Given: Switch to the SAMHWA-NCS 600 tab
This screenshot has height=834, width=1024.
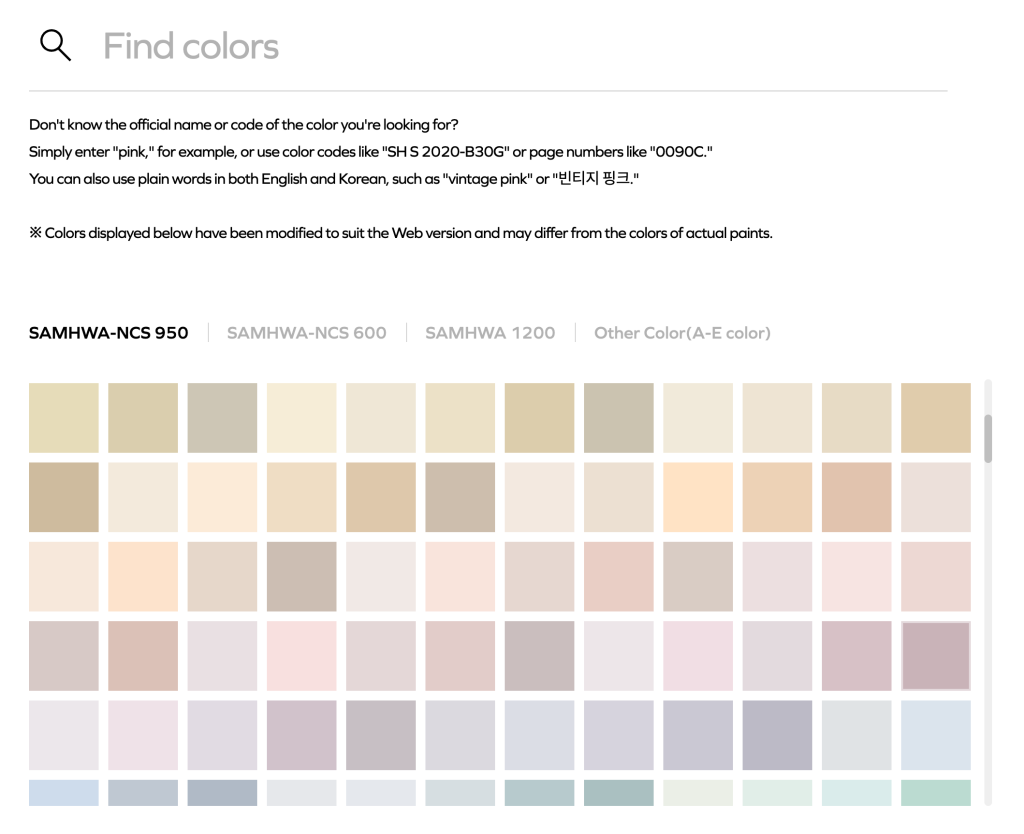Looking at the screenshot, I should 306,332.
